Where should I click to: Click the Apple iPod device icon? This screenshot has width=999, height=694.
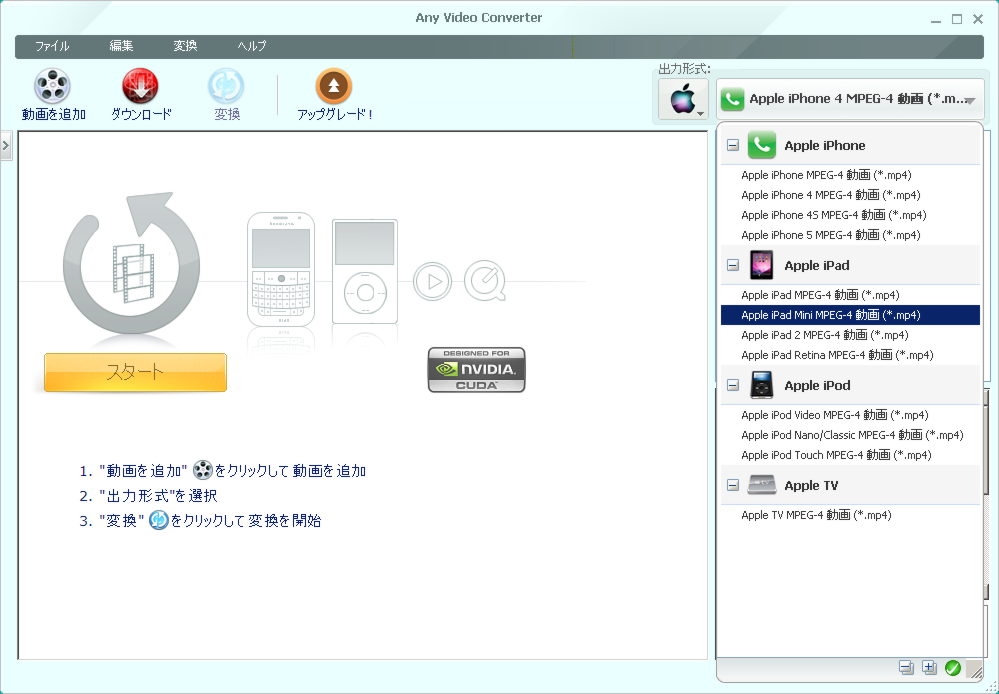tap(761, 385)
